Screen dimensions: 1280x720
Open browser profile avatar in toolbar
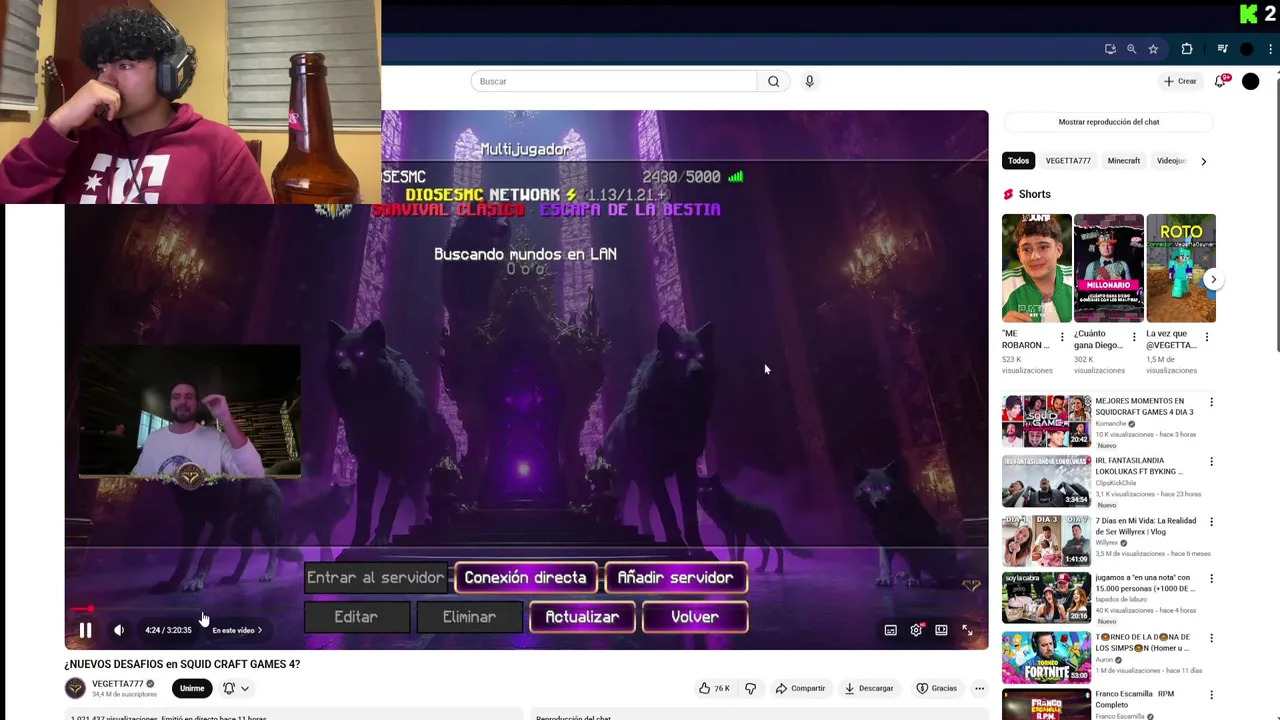[1246, 49]
